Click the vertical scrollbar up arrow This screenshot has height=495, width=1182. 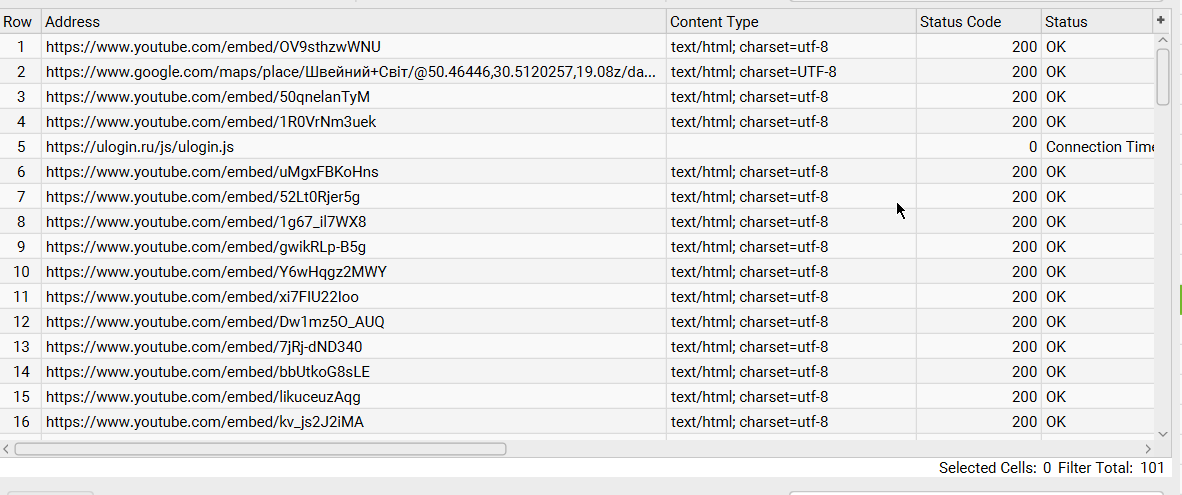[1162, 40]
